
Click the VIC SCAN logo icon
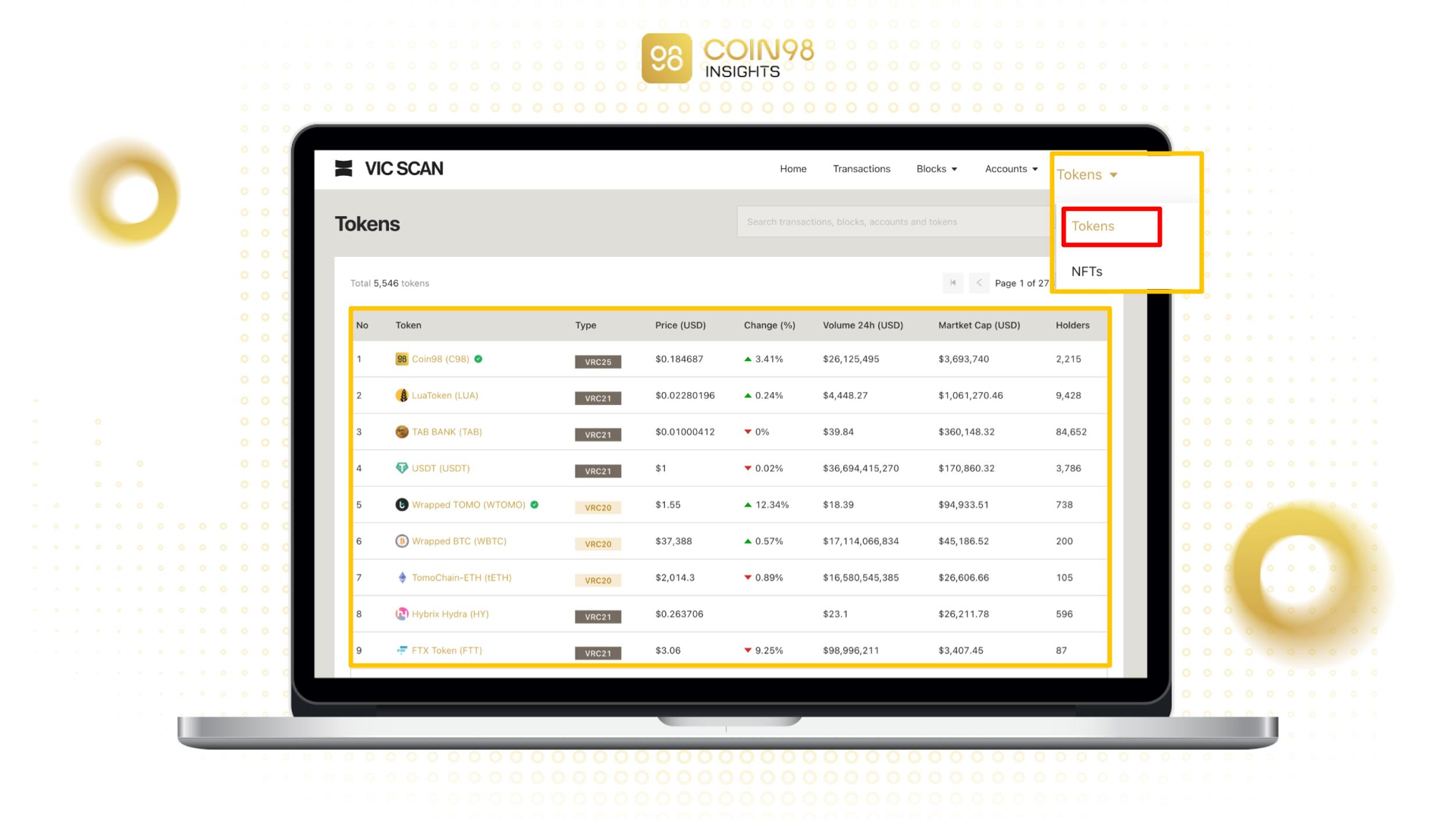click(x=344, y=168)
